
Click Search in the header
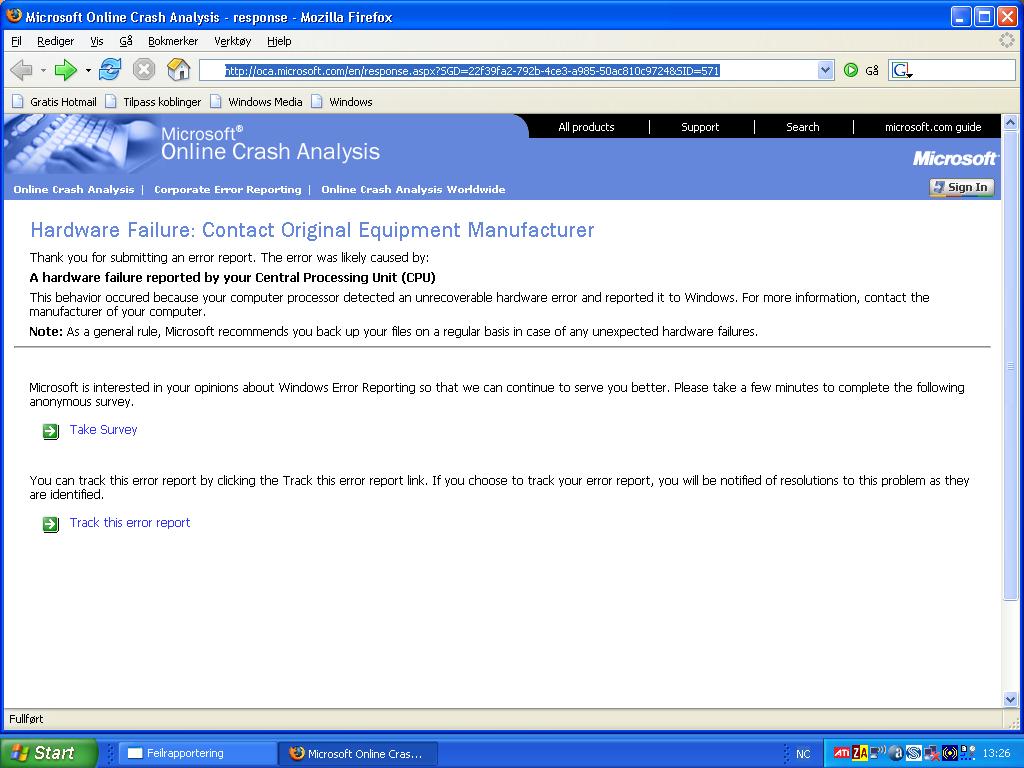[803, 127]
